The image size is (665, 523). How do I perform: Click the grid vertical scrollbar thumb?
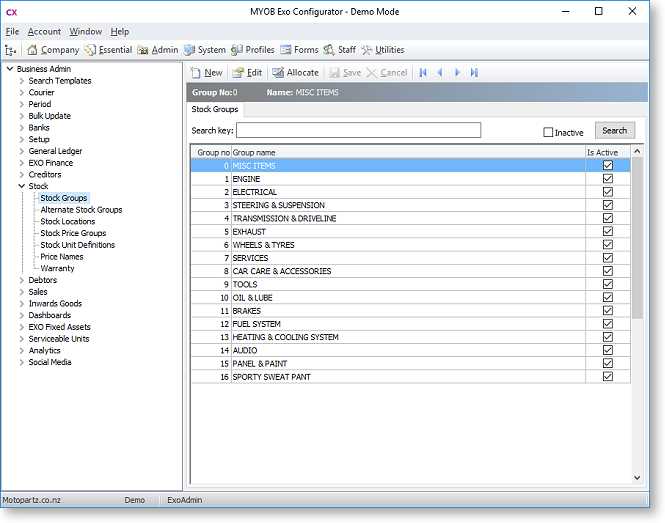click(637, 238)
